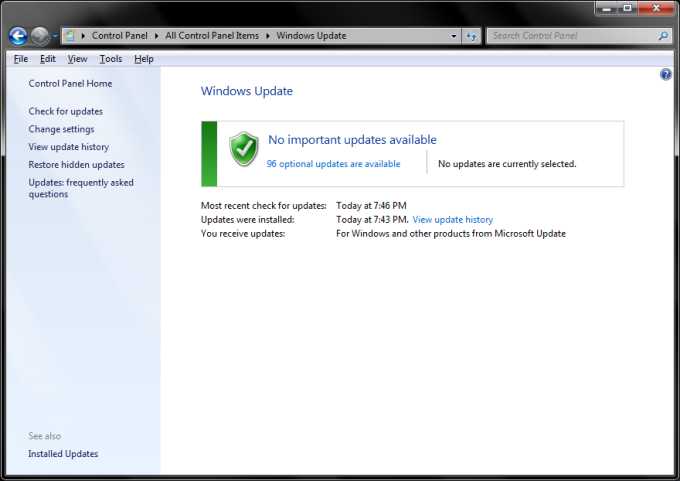Open the recent pages dropdown arrow
This screenshot has width=680, height=481.
pyautogui.click(x=55, y=36)
